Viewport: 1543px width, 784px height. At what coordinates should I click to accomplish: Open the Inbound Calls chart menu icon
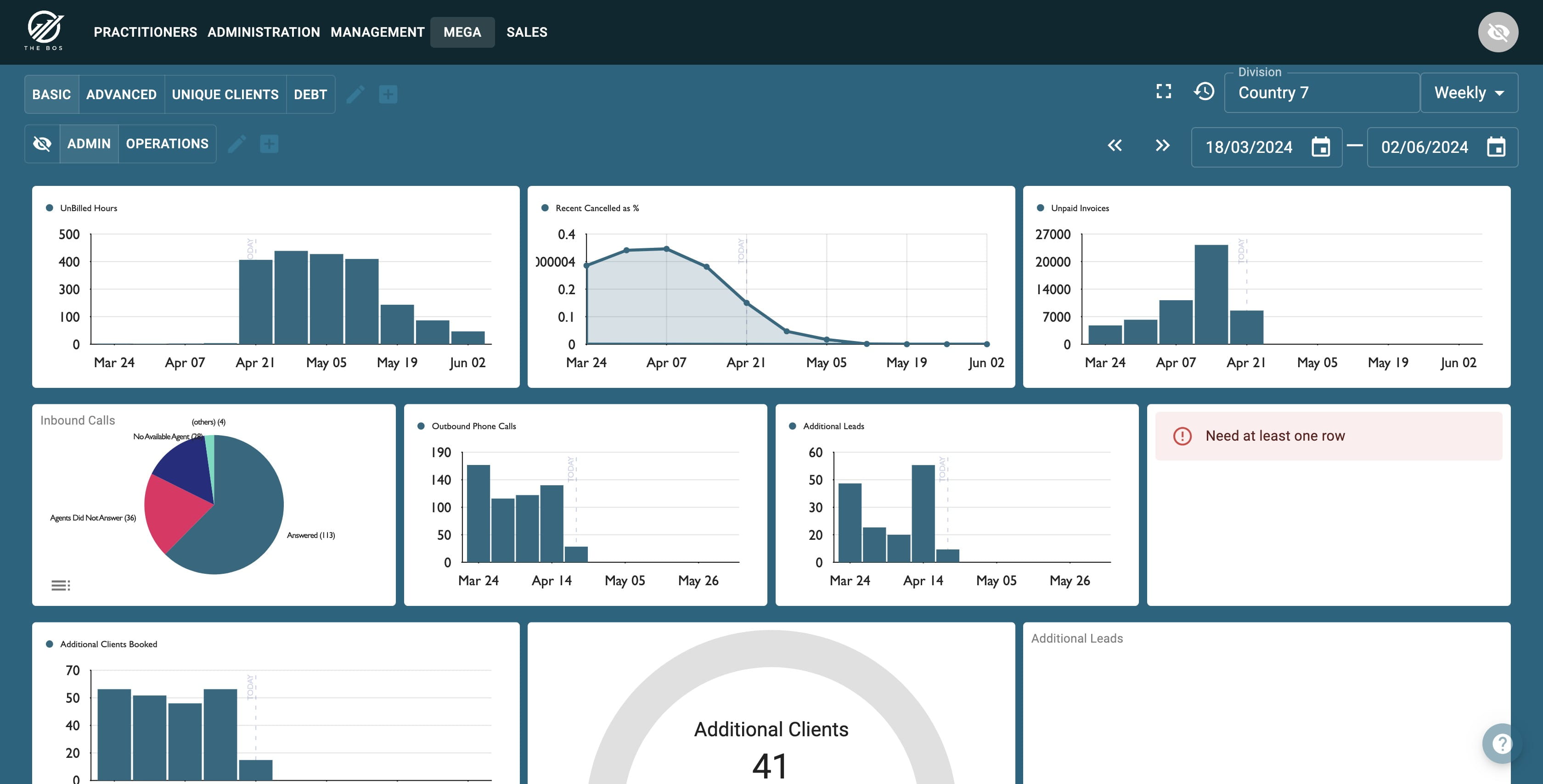click(x=61, y=585)
